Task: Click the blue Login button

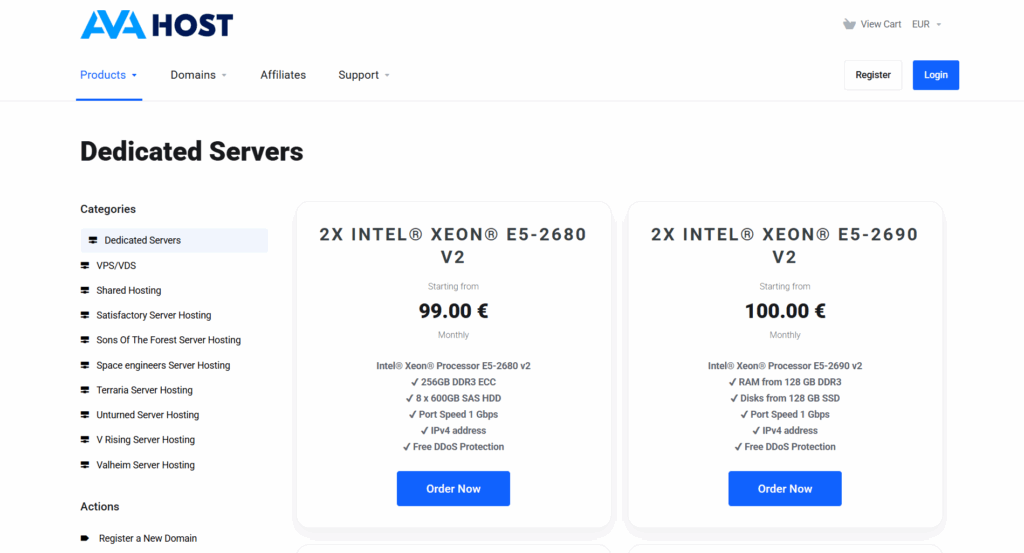Action: pyautogui.click(x=936, y=75)
